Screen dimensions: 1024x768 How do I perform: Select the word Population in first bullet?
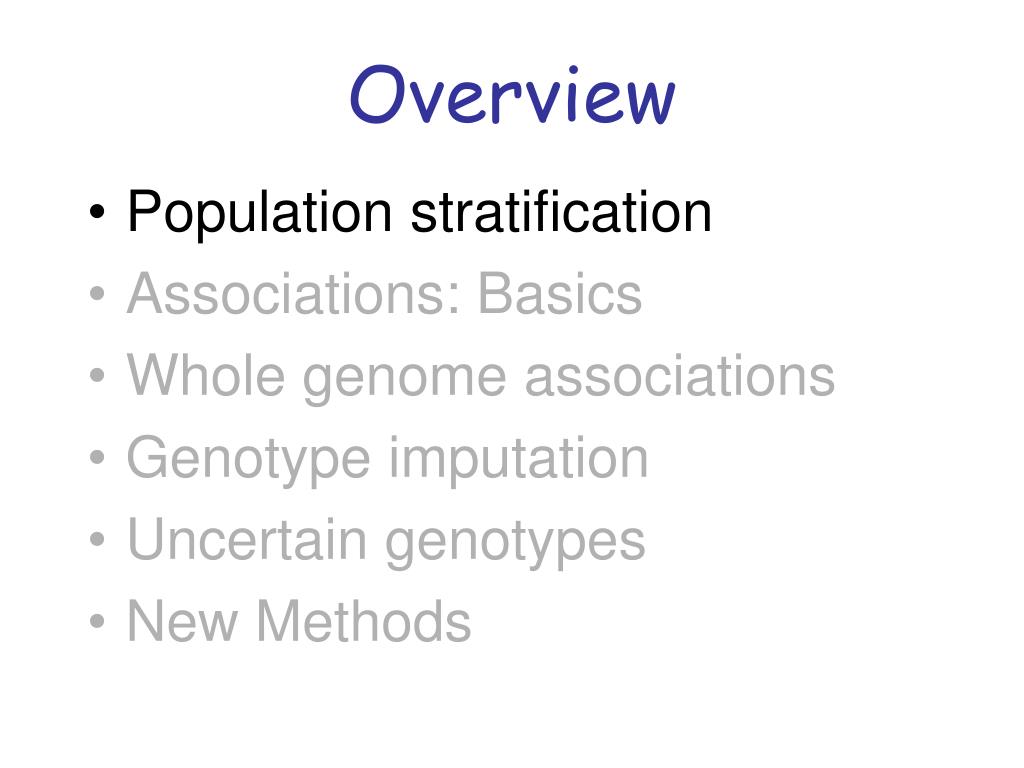(x=259, y=213)
